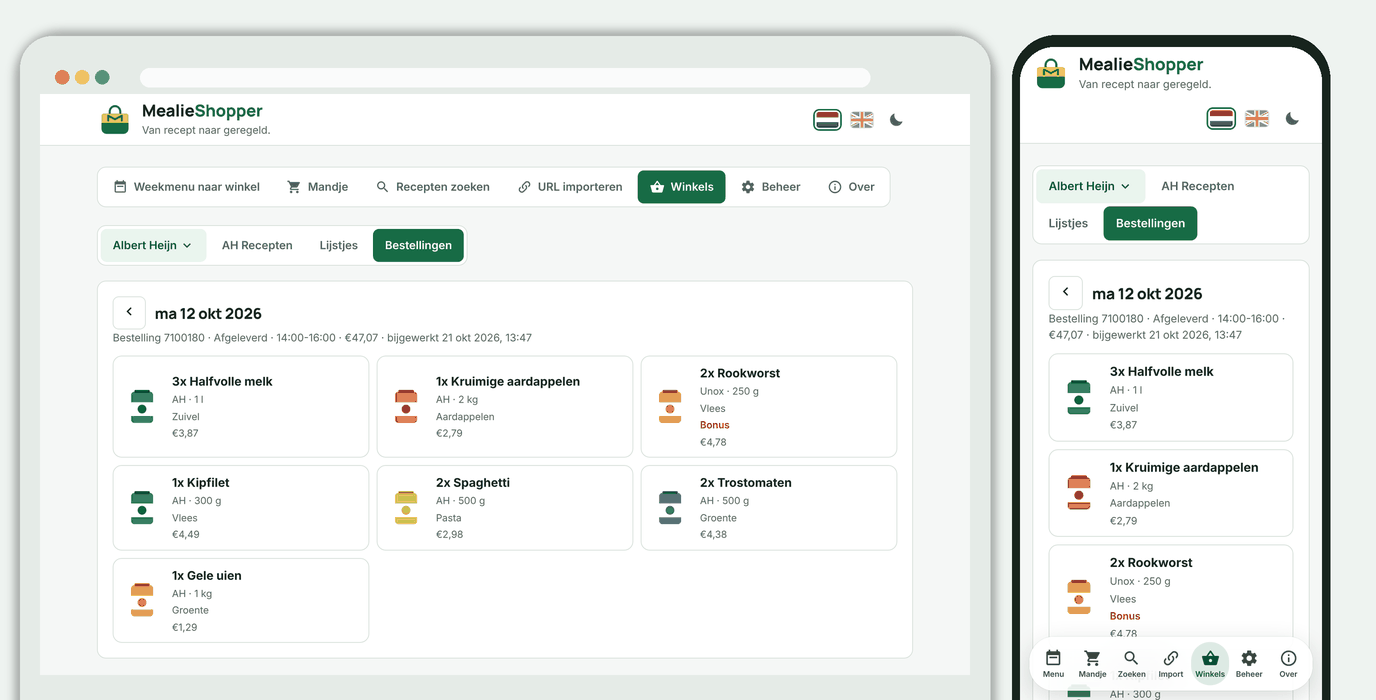Select Winkels basket in mobile bottom bar

pos(1210,664)
